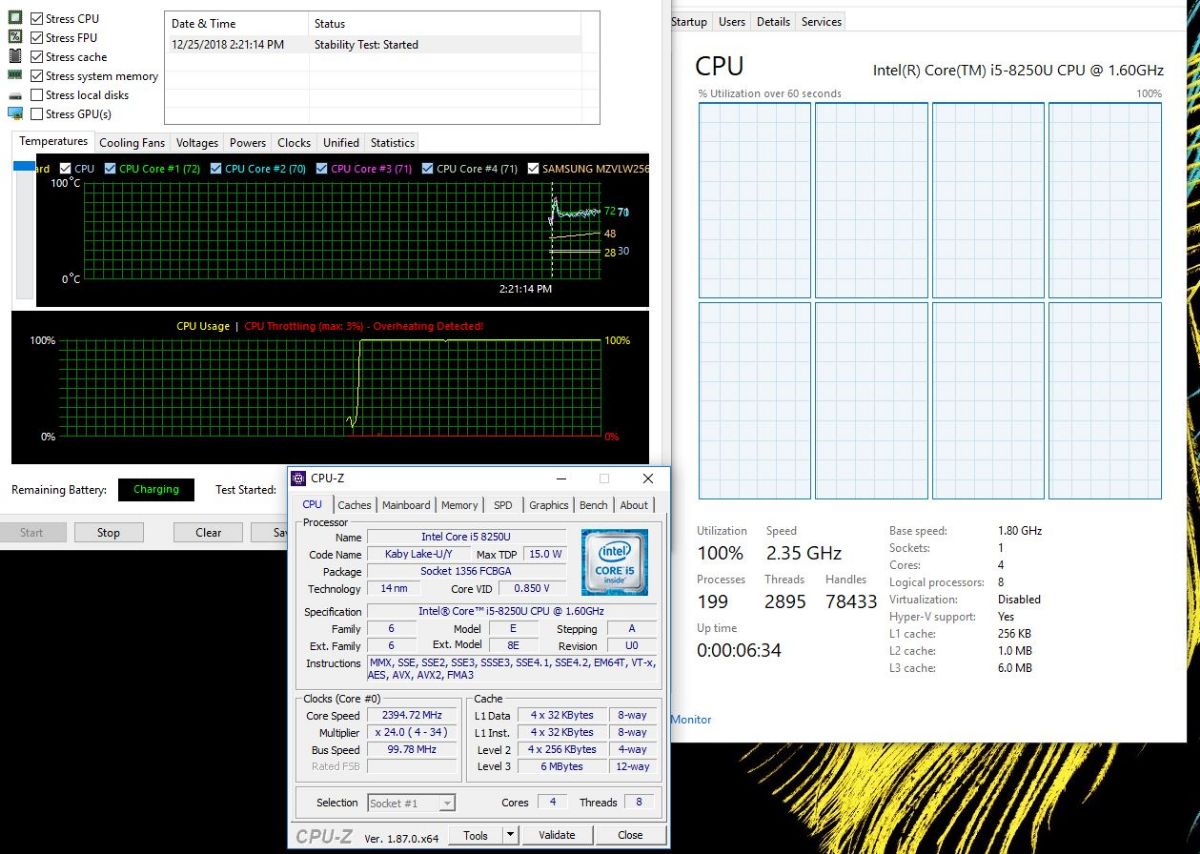Enable the Stress local disks checkbox
The height and width of the screenshot is (854, 1200).
[x=37, y=95]
